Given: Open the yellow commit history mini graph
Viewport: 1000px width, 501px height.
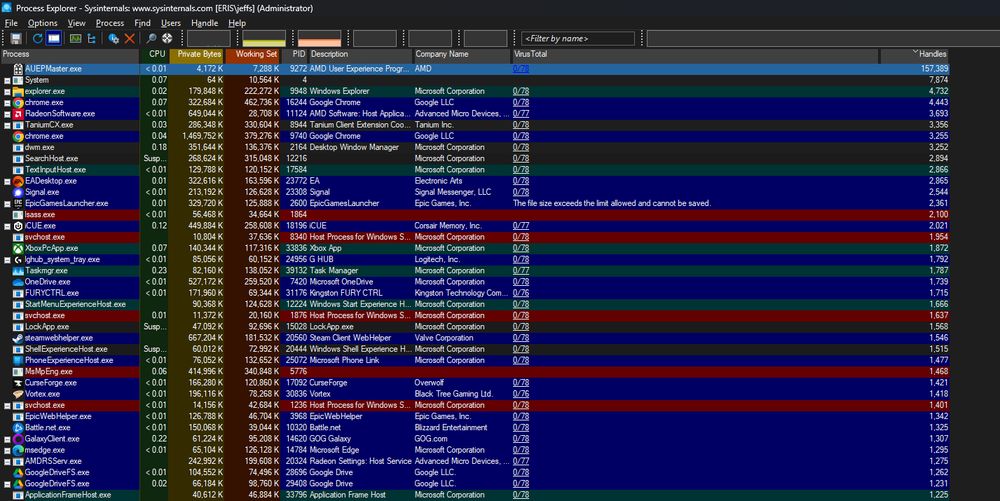Looking at the screenshot, I should (x=264, y=39).
